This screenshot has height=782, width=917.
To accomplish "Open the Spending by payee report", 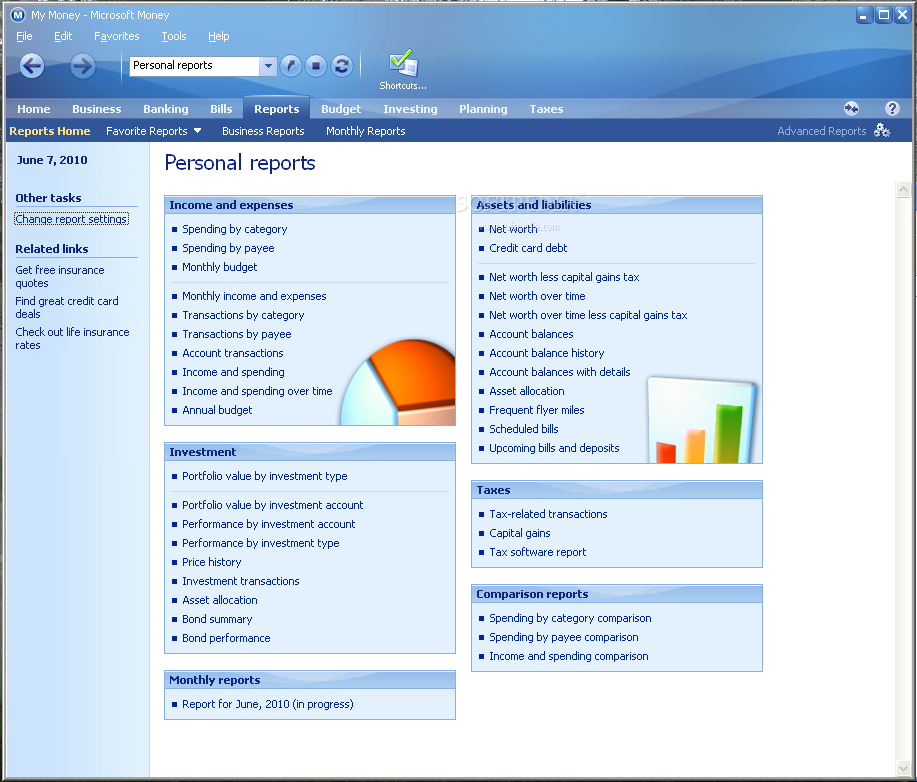I will pyautogui.click(x=228, y=248).
